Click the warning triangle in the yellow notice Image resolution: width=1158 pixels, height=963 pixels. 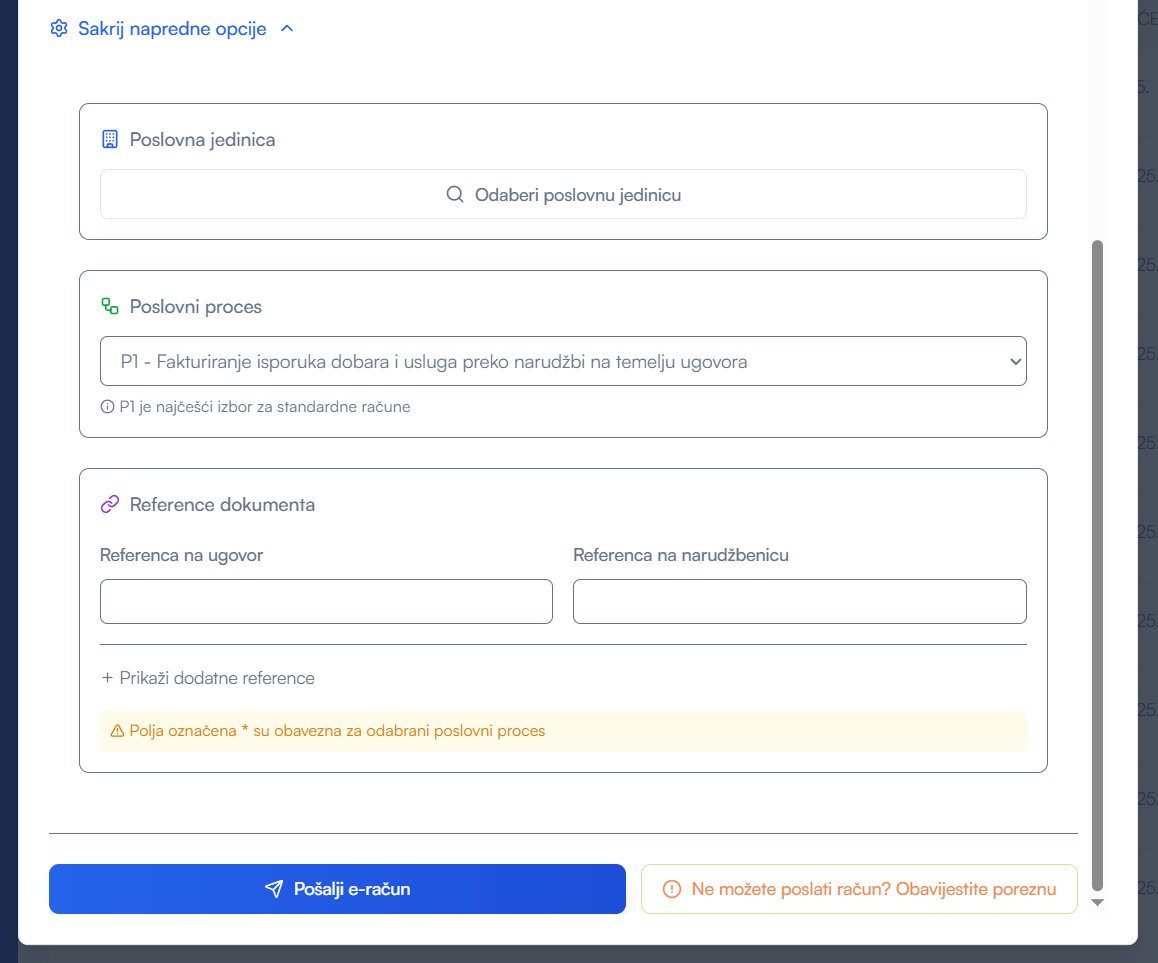[117, 731]
